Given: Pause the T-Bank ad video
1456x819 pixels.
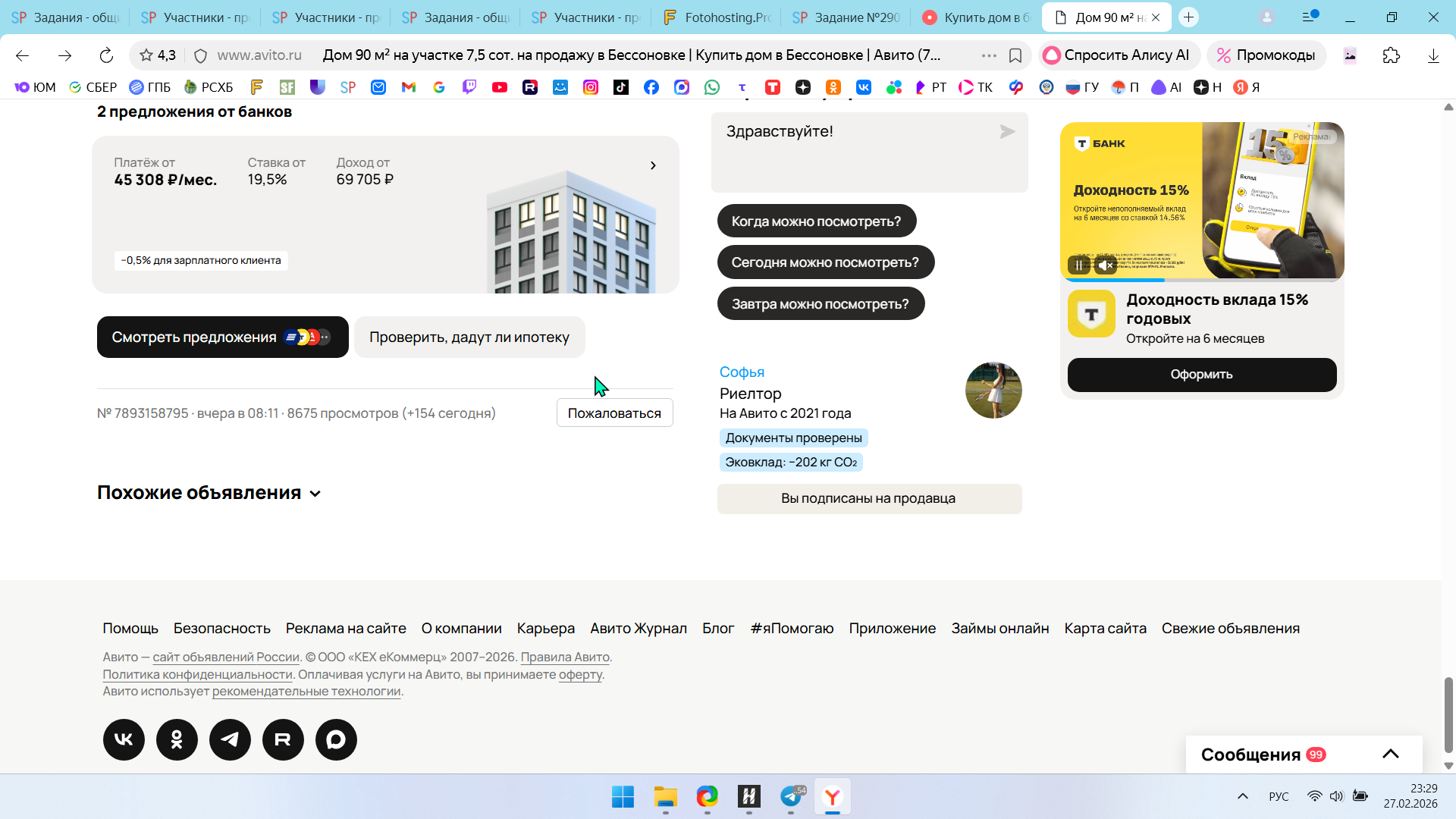Looking at the screenshot, I should pyautogui.click(x=1079, y=265).
